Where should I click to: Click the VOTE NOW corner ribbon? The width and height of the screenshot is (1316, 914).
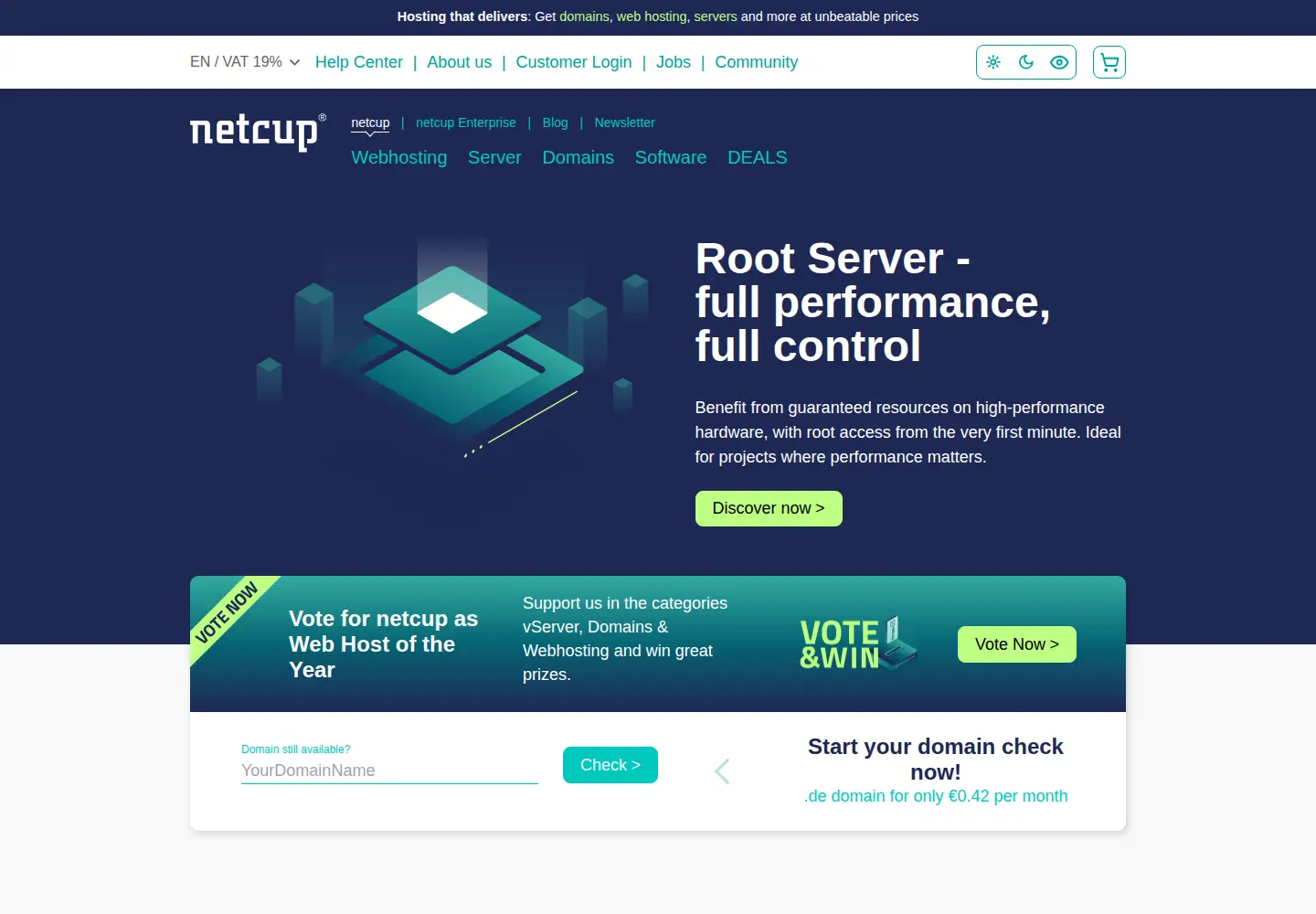click(227, 612)
